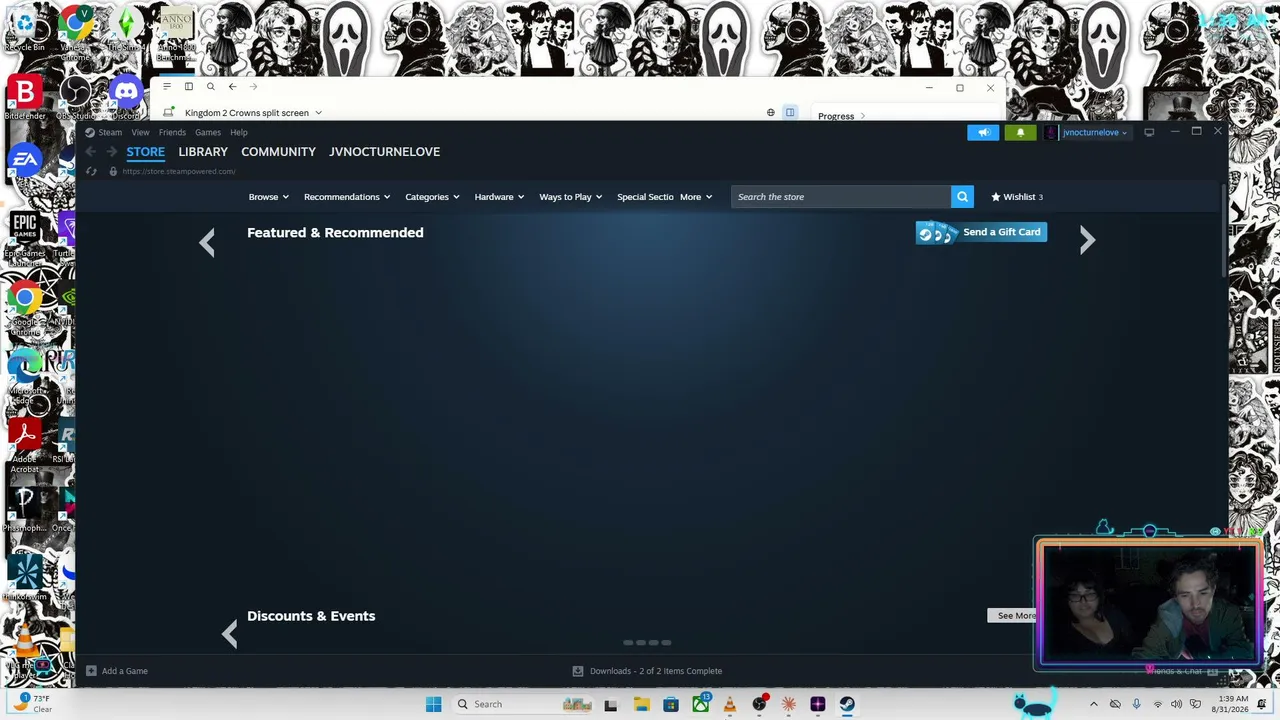The width and height of the screenshot is (1280, 720).
Task: Expand the More store menu
Action: (696, 197)
